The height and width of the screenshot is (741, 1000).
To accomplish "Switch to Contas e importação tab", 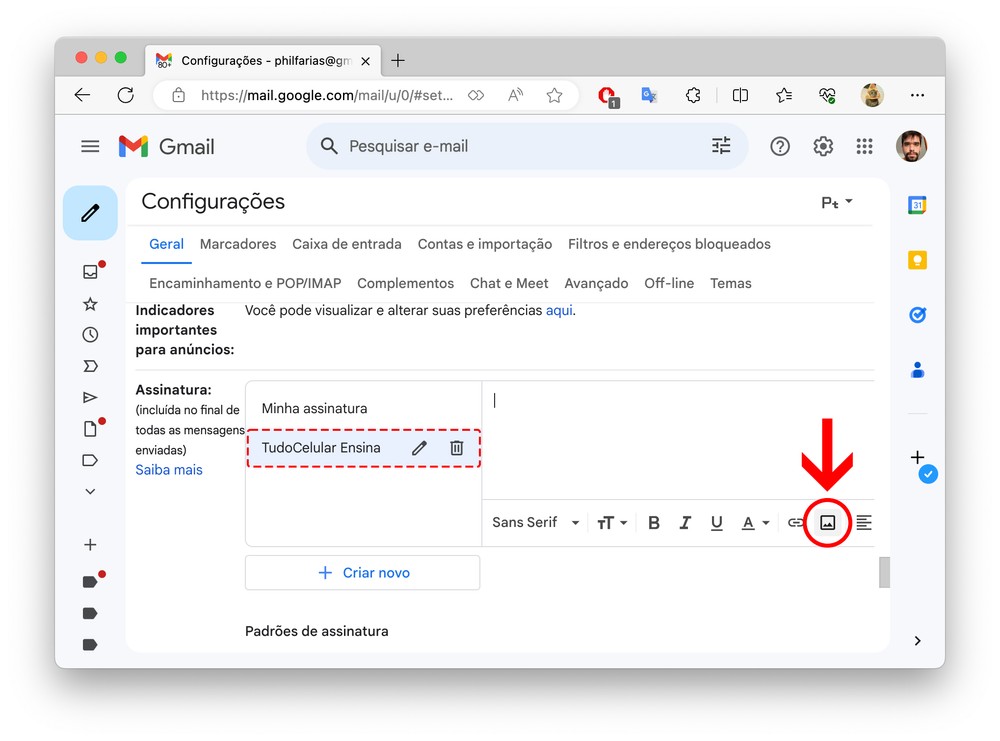I will 485,244.
